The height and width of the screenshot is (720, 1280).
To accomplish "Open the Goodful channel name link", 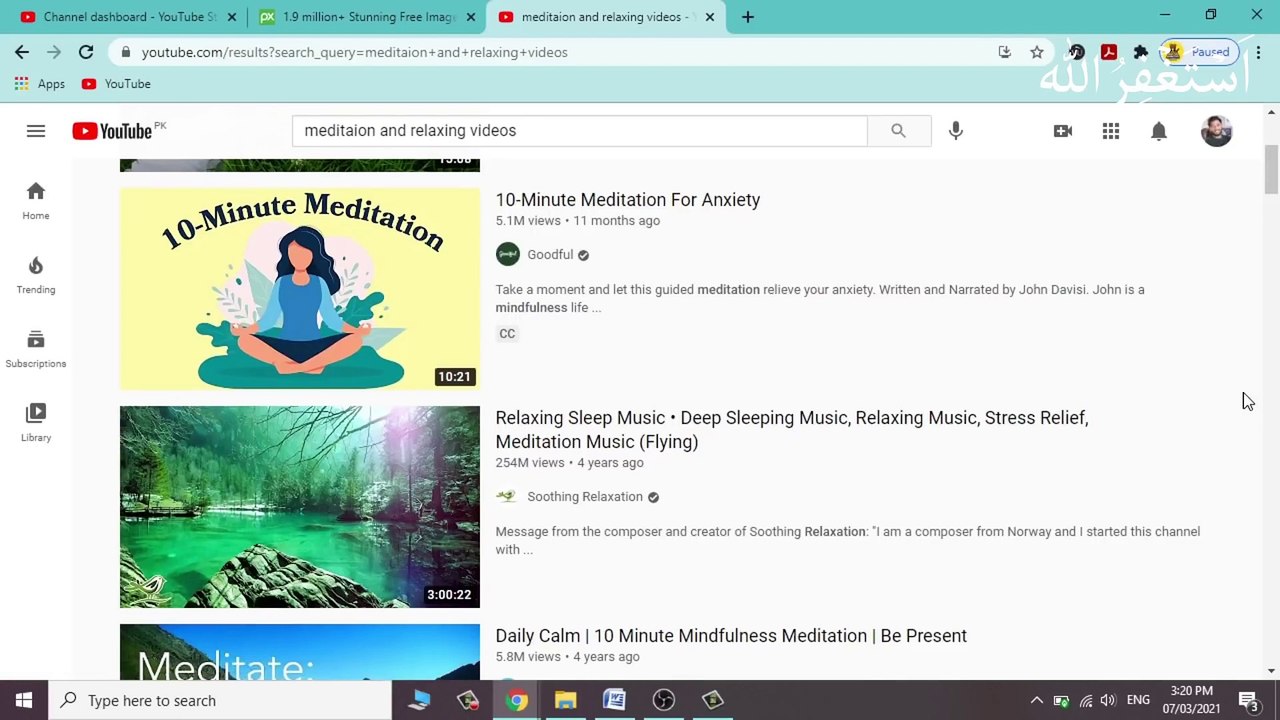I will [550, 254].
